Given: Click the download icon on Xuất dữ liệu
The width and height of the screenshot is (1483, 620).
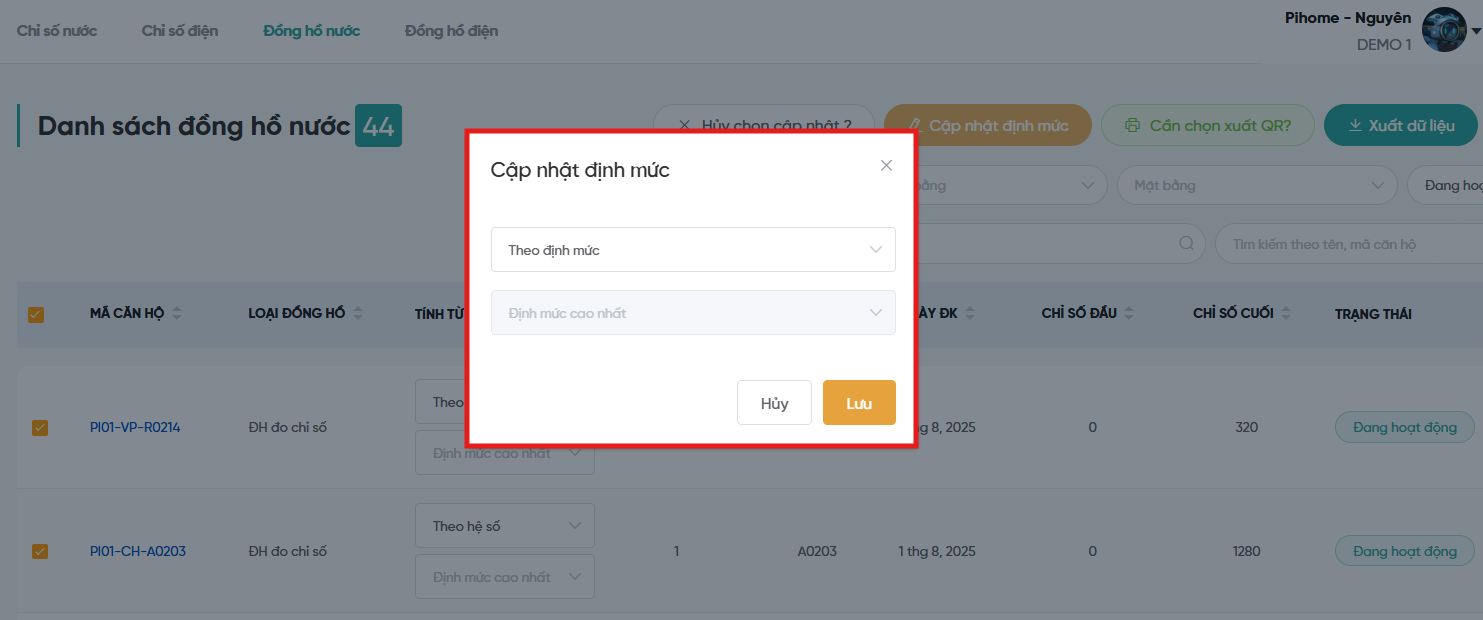Looking at the screenshot, I should pyautogui.click(x=1355, y=125).
